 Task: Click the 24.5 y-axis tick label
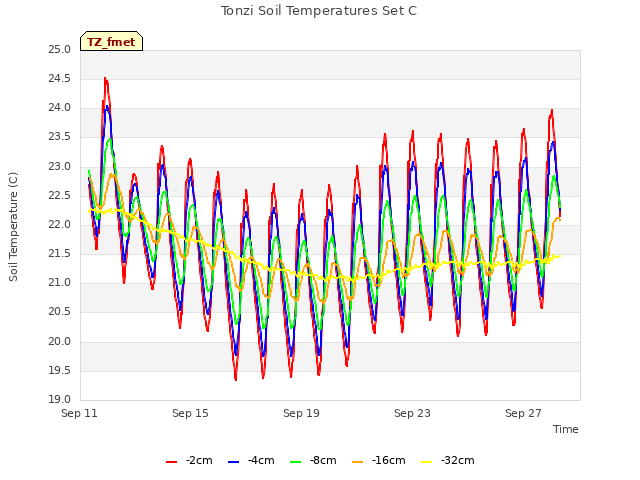pos(60,79)
